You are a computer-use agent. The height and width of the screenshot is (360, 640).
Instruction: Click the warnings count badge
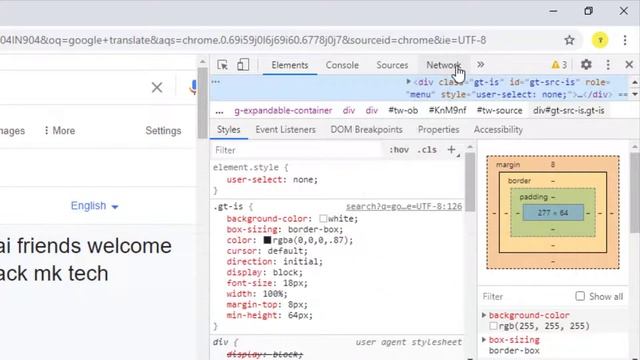coord(559,65)
